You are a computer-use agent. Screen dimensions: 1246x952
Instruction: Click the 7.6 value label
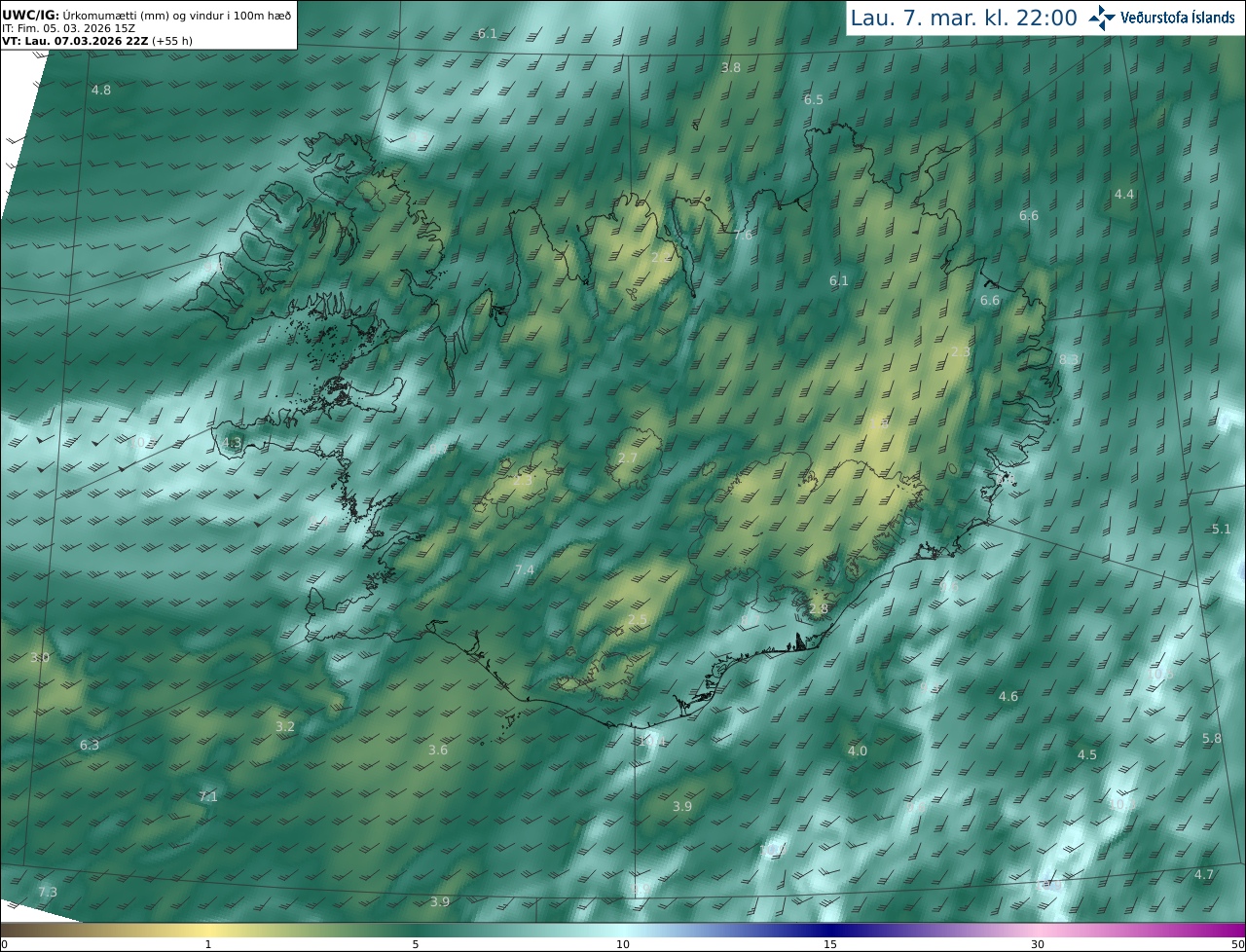tap(743, 235)
